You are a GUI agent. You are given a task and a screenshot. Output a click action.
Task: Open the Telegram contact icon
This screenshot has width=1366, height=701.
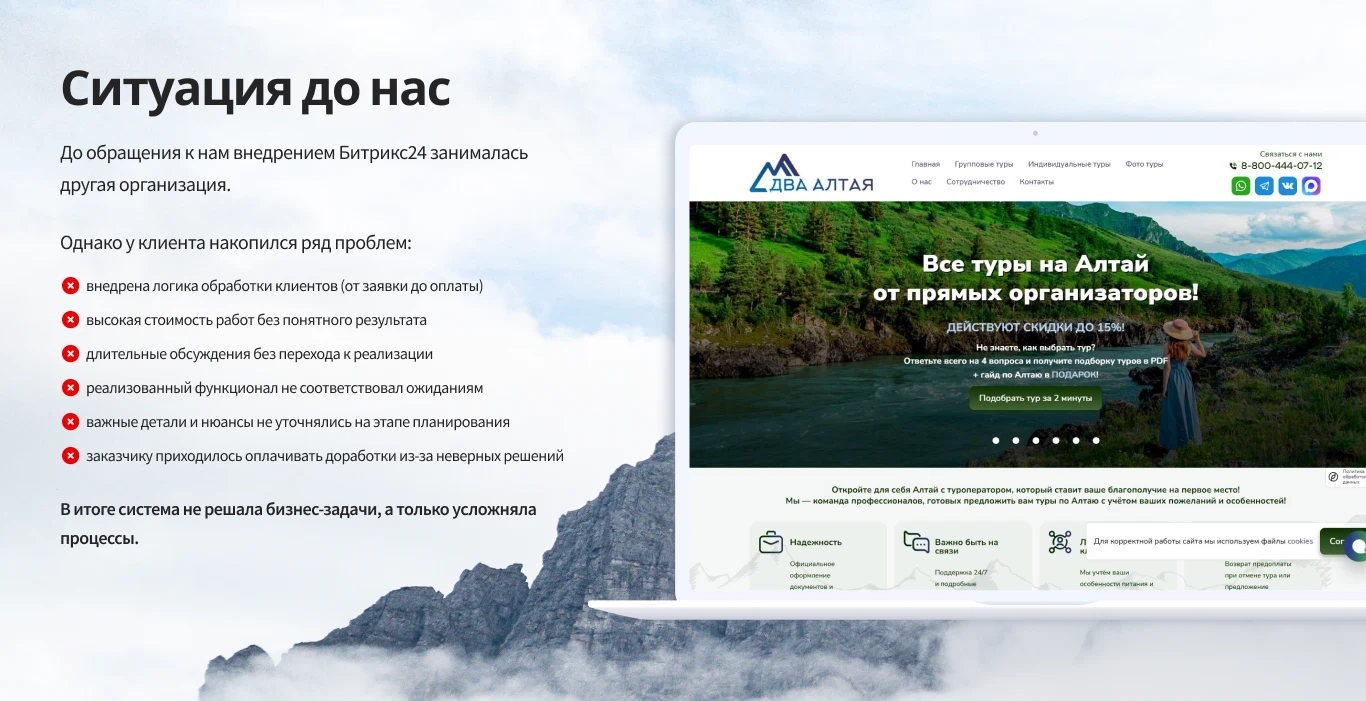point(1264,186)
